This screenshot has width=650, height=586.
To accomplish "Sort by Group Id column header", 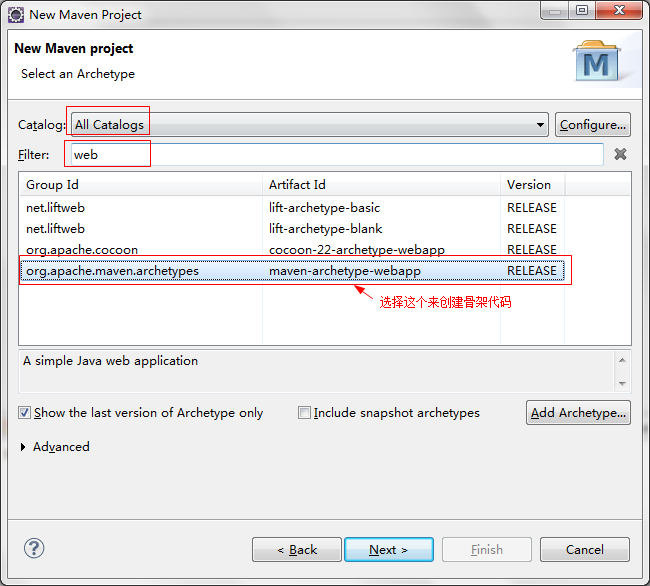I will [141, 184].
